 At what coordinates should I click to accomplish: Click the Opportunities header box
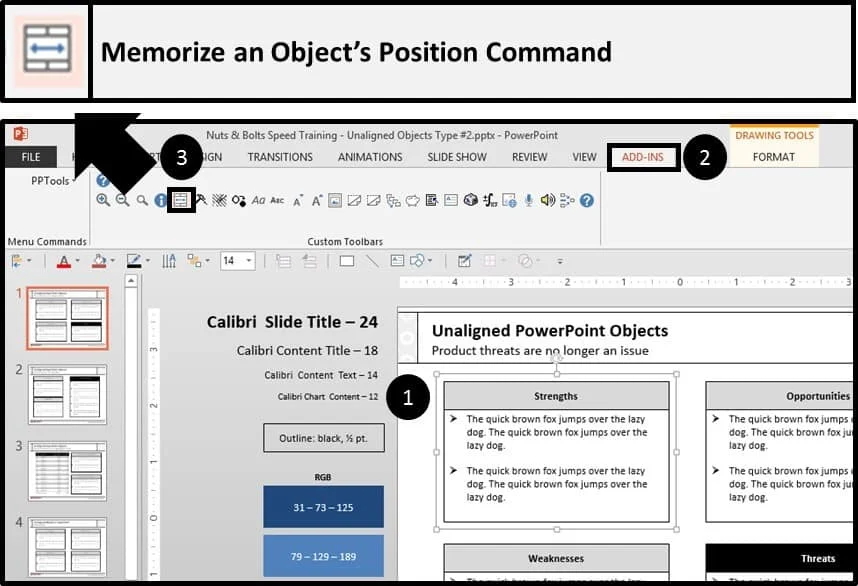779,396
